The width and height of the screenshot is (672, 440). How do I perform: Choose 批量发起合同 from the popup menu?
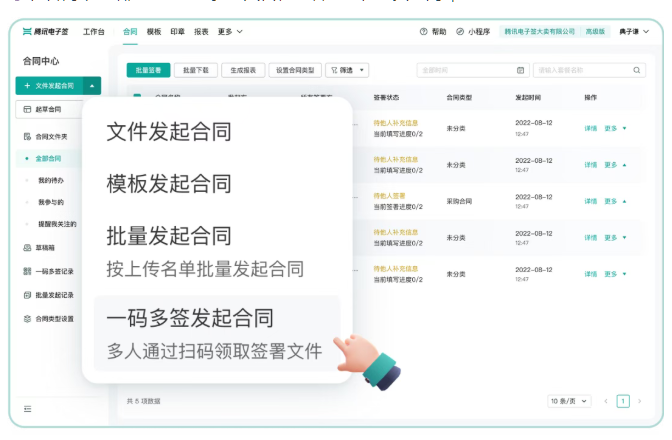tap(205, 251)
